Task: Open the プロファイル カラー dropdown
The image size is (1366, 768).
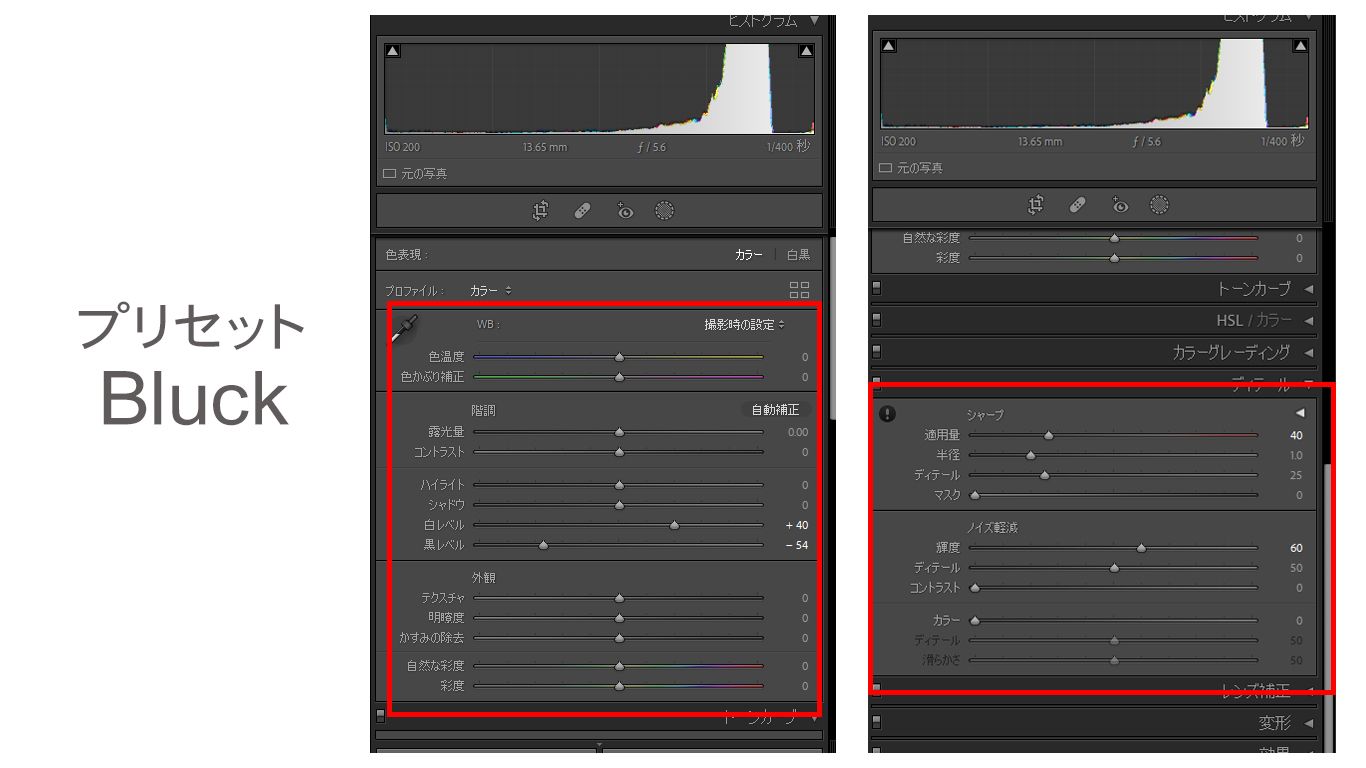Action: point(491,290)
